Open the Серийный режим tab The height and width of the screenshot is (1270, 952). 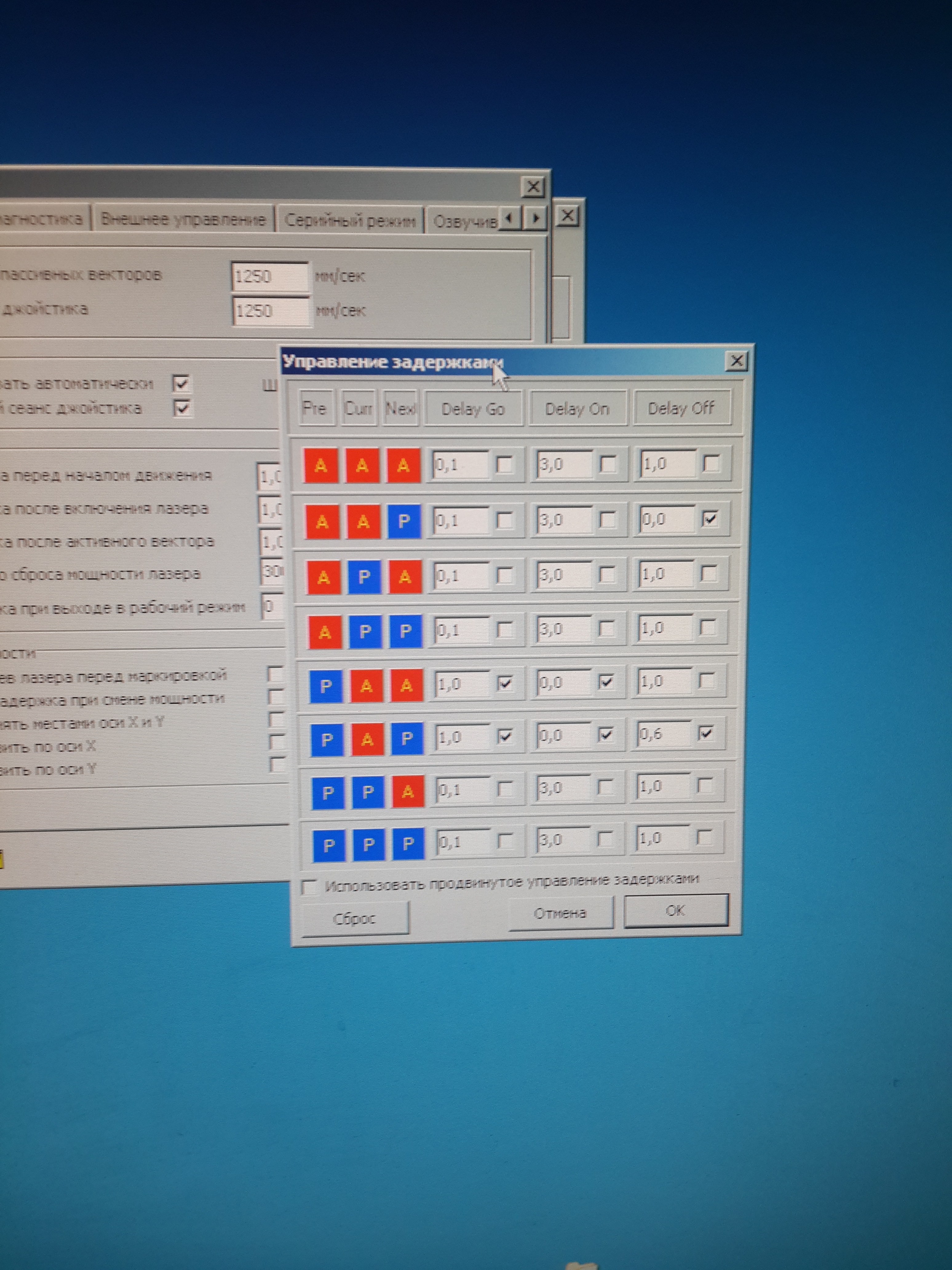pyautogui.click(x=350, y=221)
